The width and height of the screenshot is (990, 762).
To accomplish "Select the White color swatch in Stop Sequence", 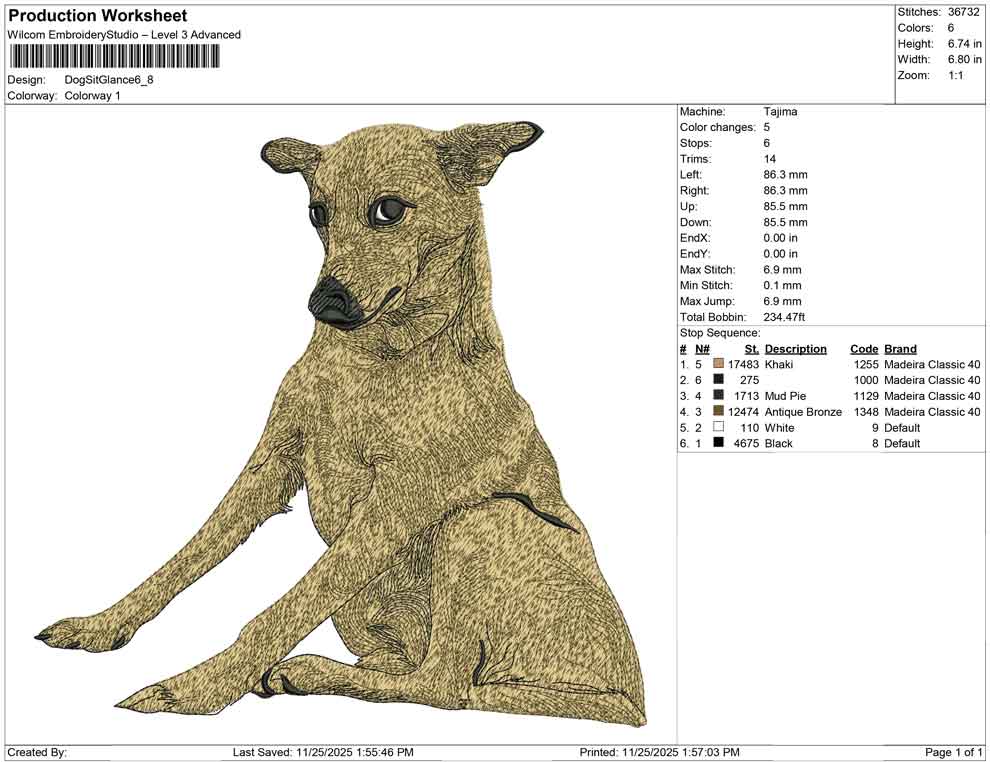I will pyautogui.click(x=718, y=428).
